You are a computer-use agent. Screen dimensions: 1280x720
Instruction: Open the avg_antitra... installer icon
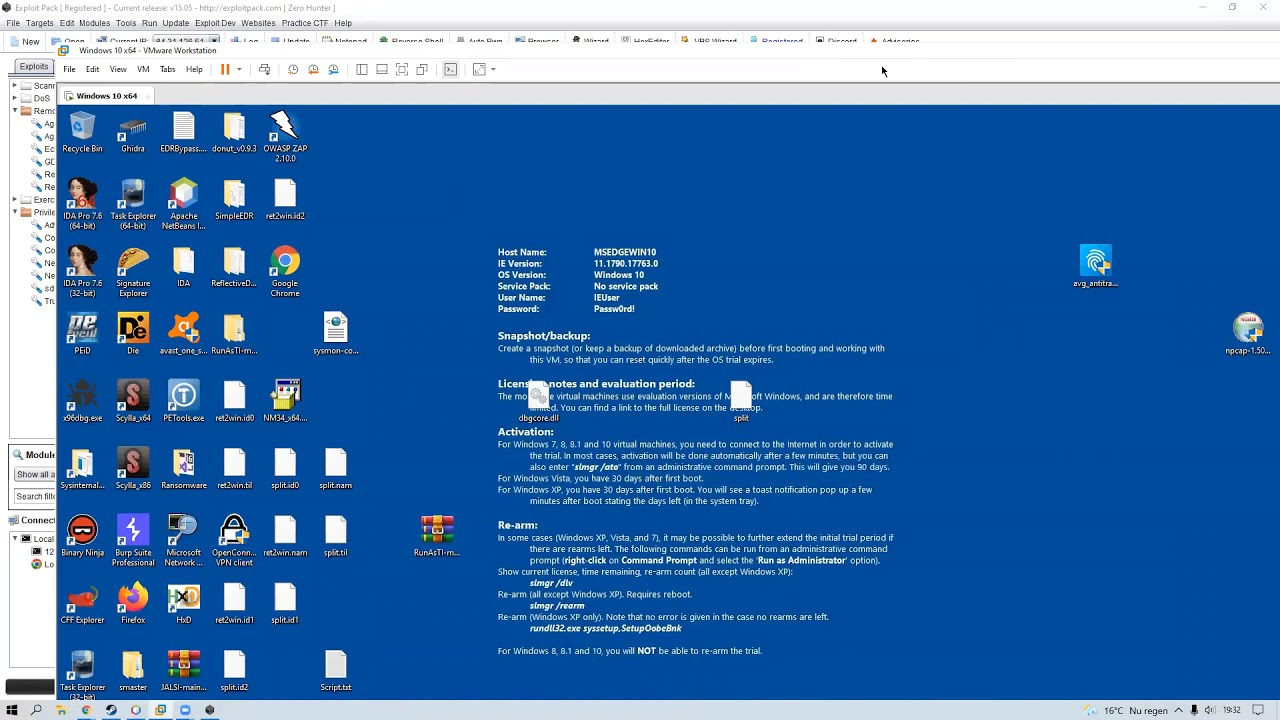tap(1096, 266)
